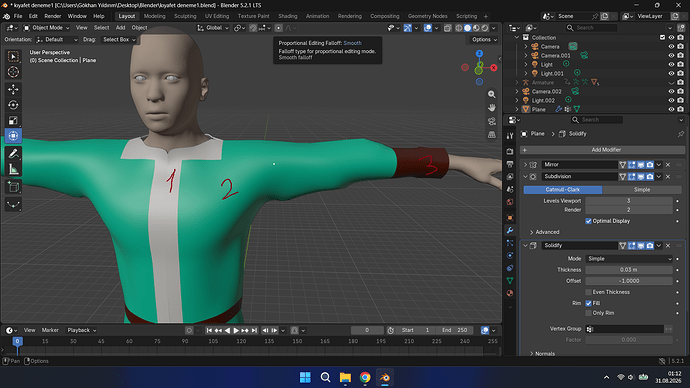Activate the Transform tool

[x=13, y=135]
